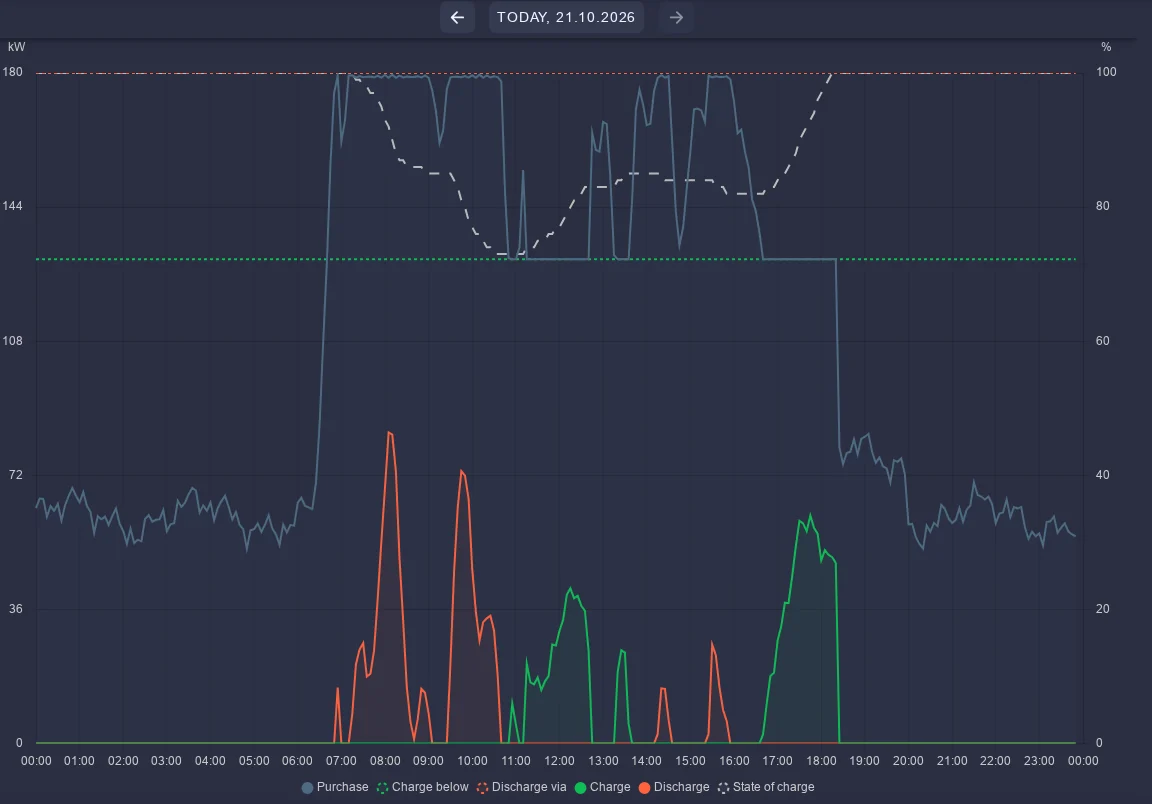Click the 40 percent right-axis label

pos(1103,475)
